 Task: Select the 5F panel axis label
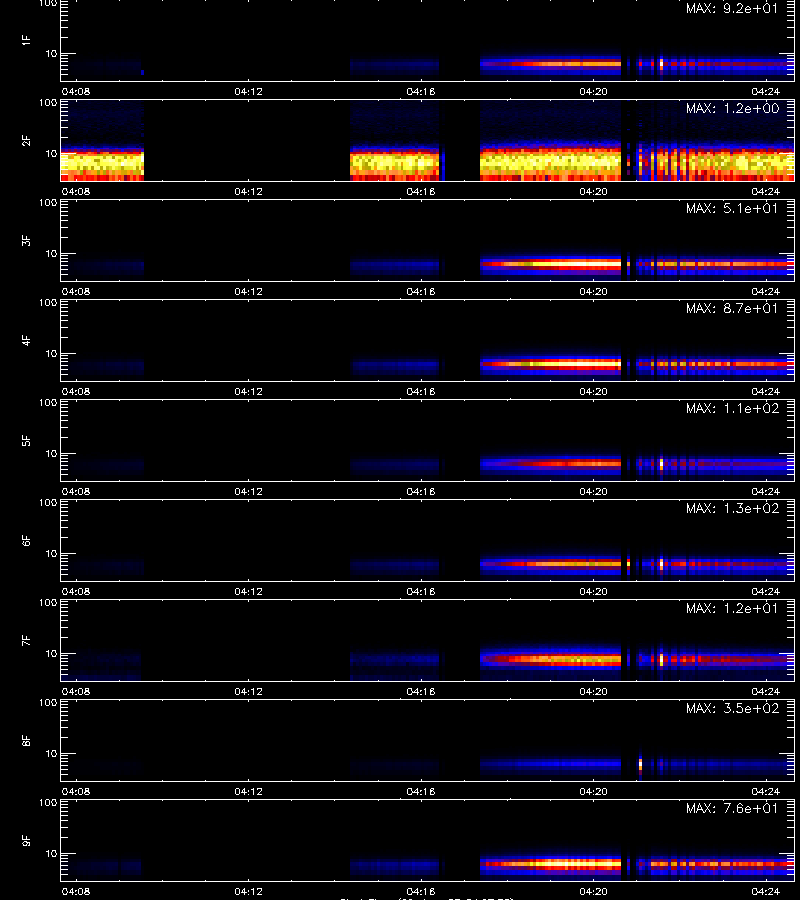26,440
